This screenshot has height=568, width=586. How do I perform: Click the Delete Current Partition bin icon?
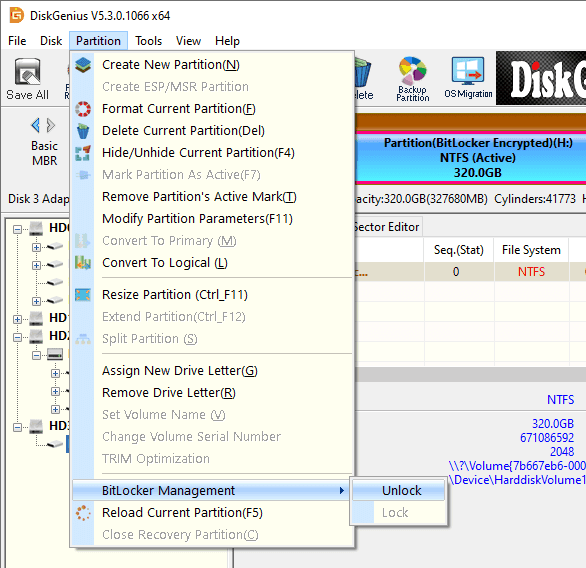point(83,131)
